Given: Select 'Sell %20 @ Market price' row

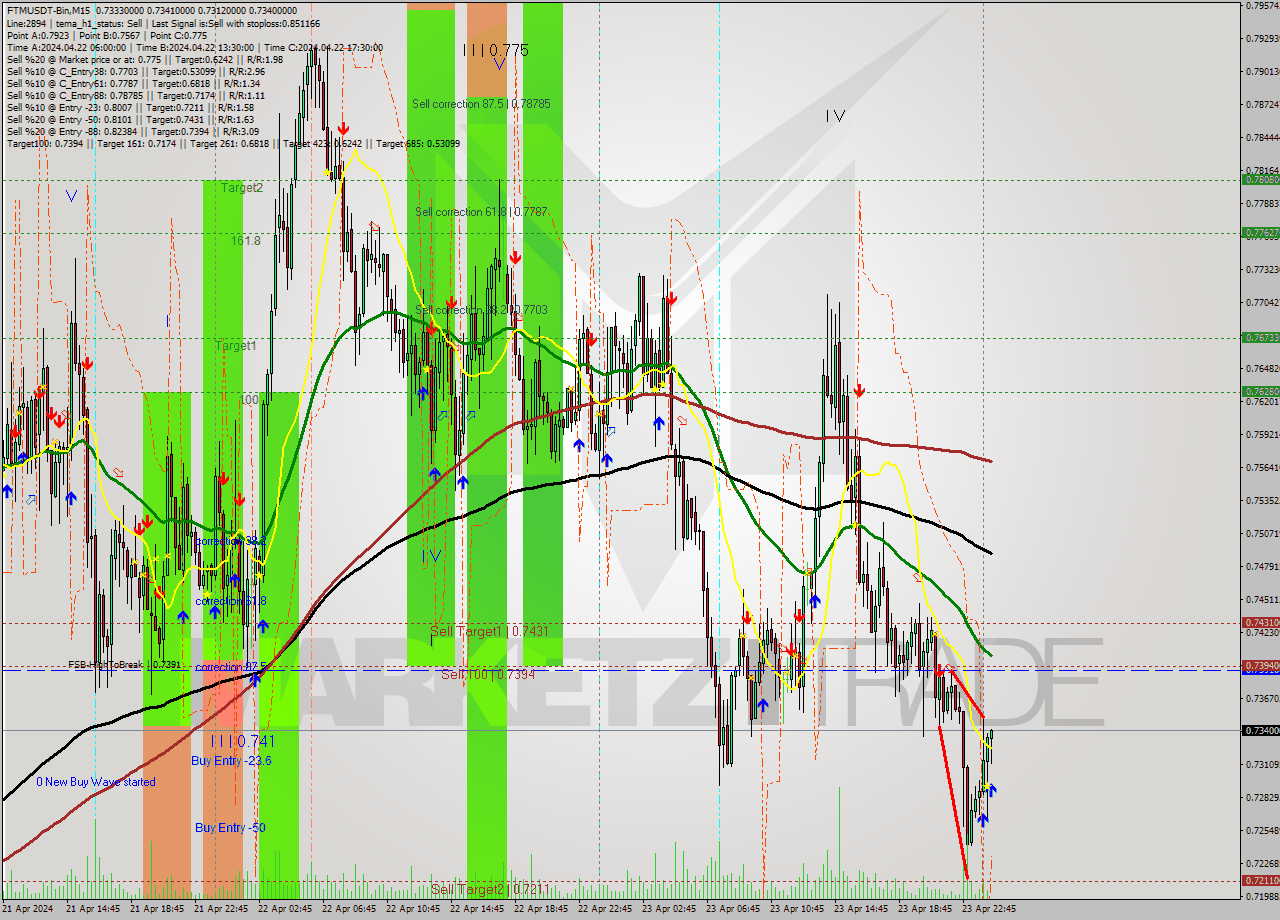Looking at the screenshot, I should pos(145,59).
